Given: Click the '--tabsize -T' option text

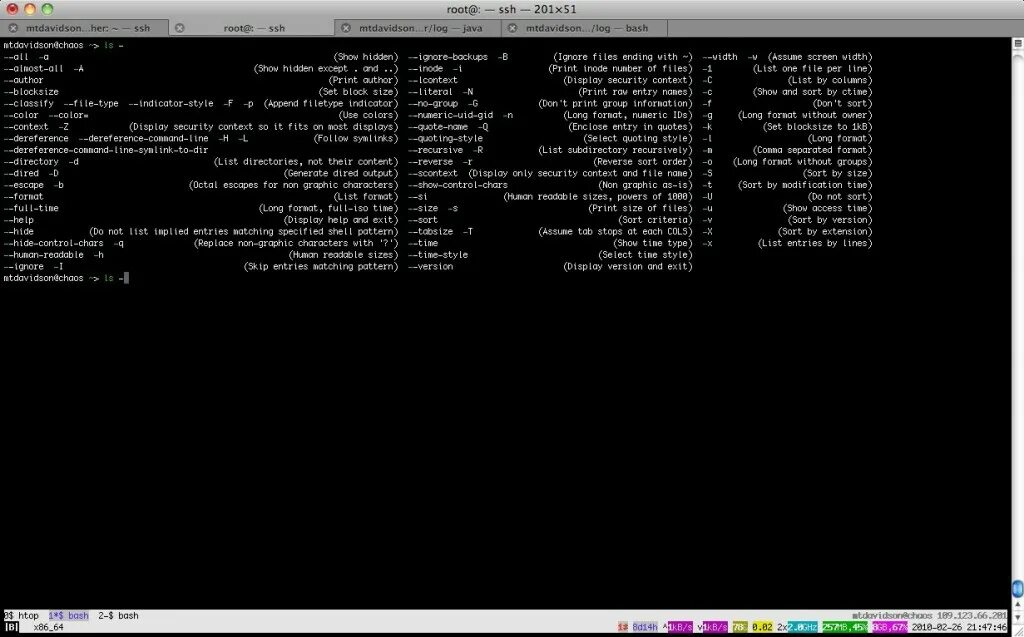Looking at the screenshot, I should [x=441, y=232].
